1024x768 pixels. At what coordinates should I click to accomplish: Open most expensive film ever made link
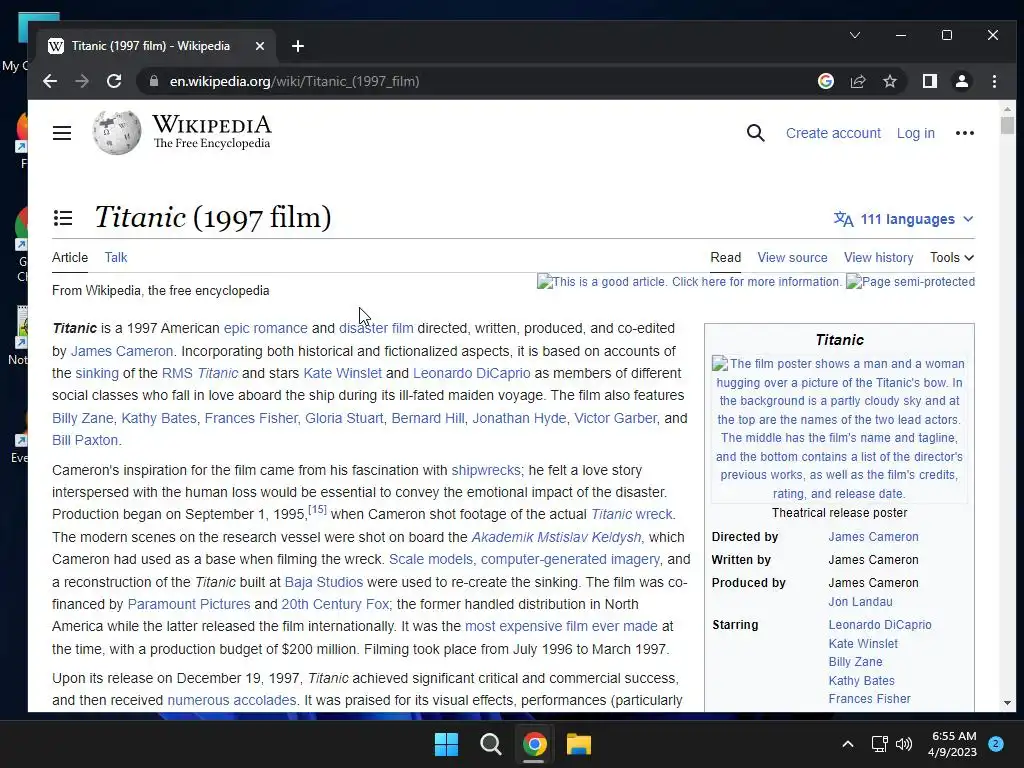pos(561,626)
